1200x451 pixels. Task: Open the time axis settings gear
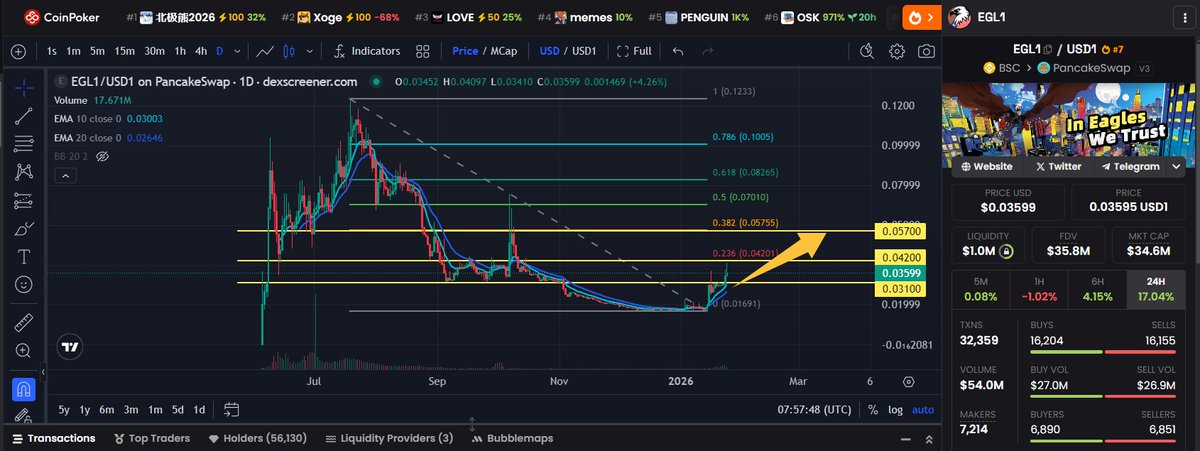[908, 381]
